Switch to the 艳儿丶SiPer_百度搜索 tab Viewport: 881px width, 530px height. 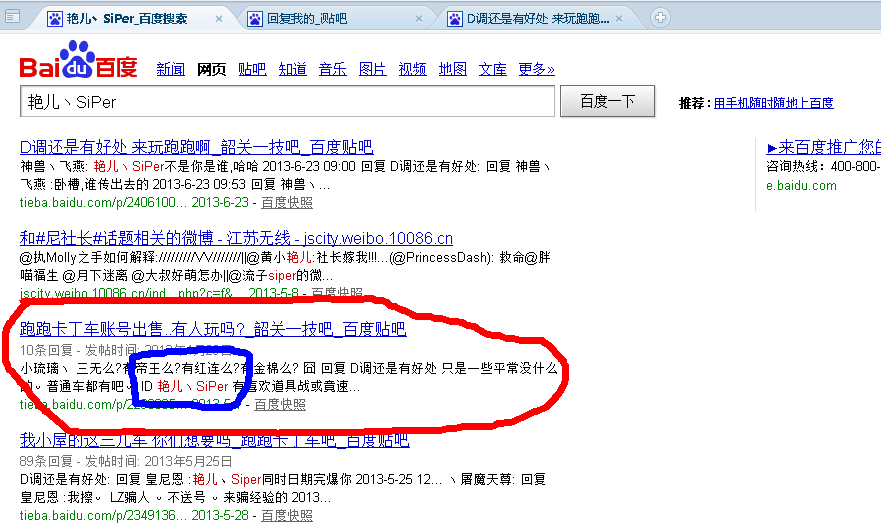click(x=135, y=19)
